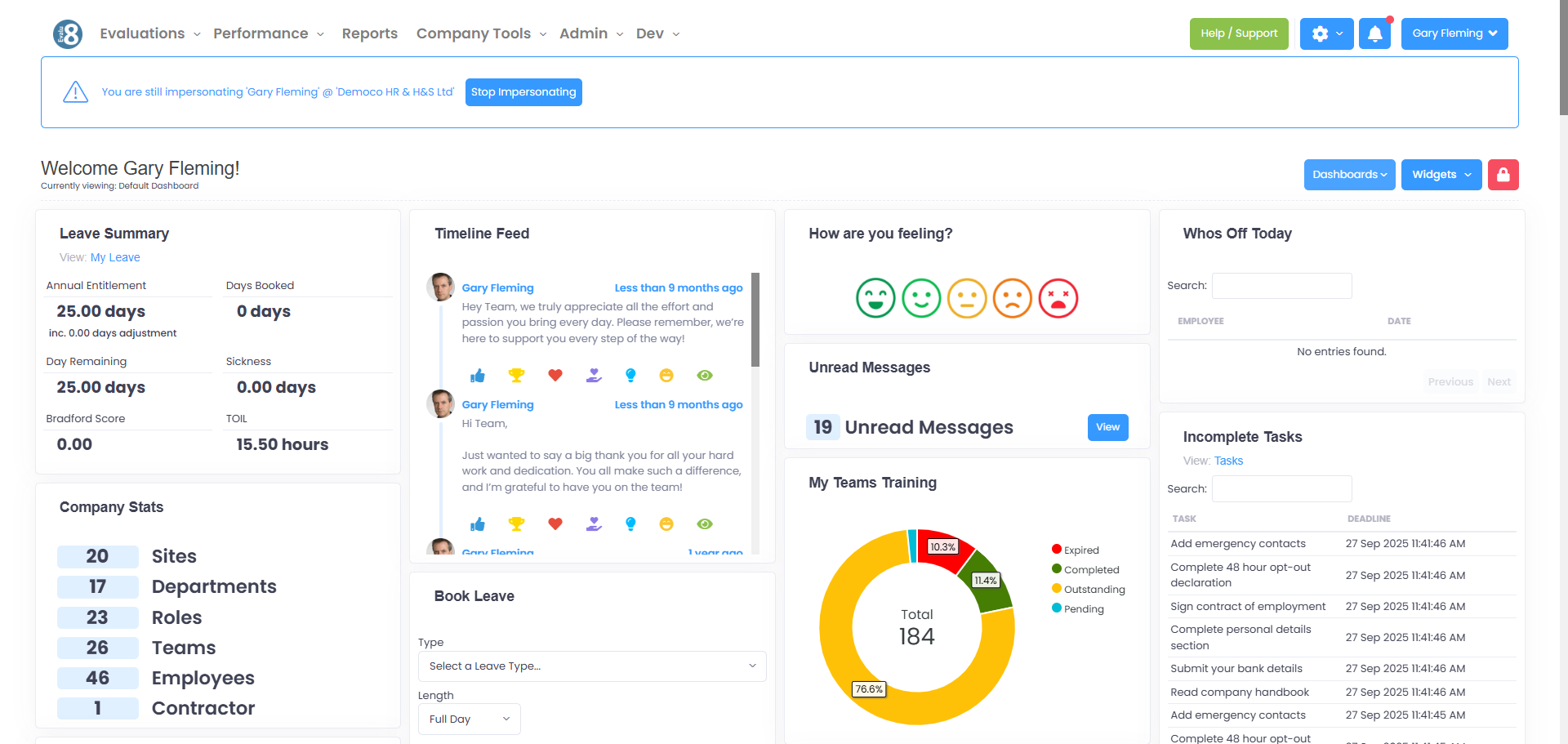Open the Gary Fleming user dropdown
The image size is (1568, 744).
tap(1454, 33)
